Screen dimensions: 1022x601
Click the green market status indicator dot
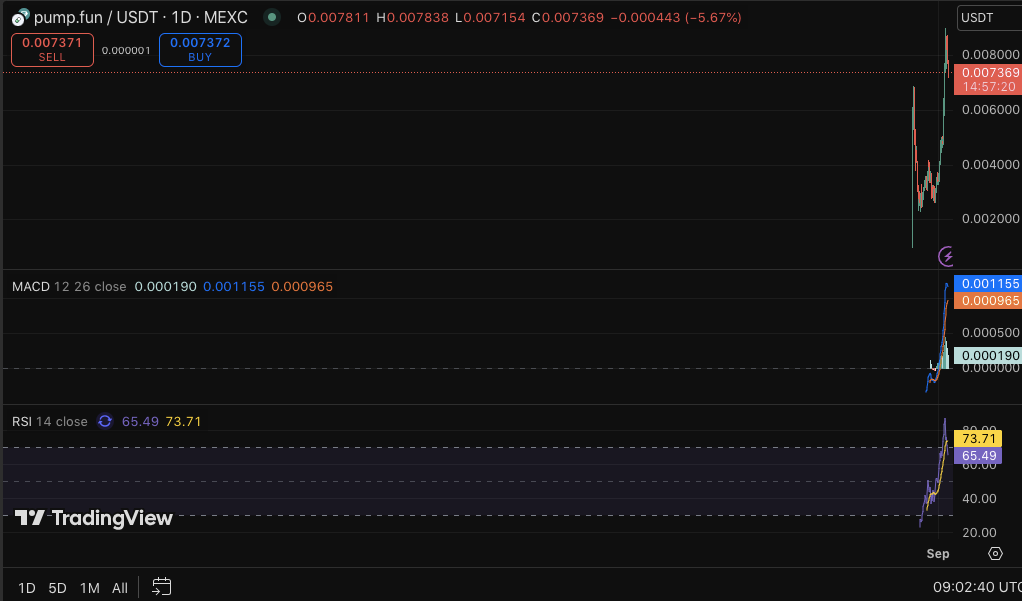[272, 17]
